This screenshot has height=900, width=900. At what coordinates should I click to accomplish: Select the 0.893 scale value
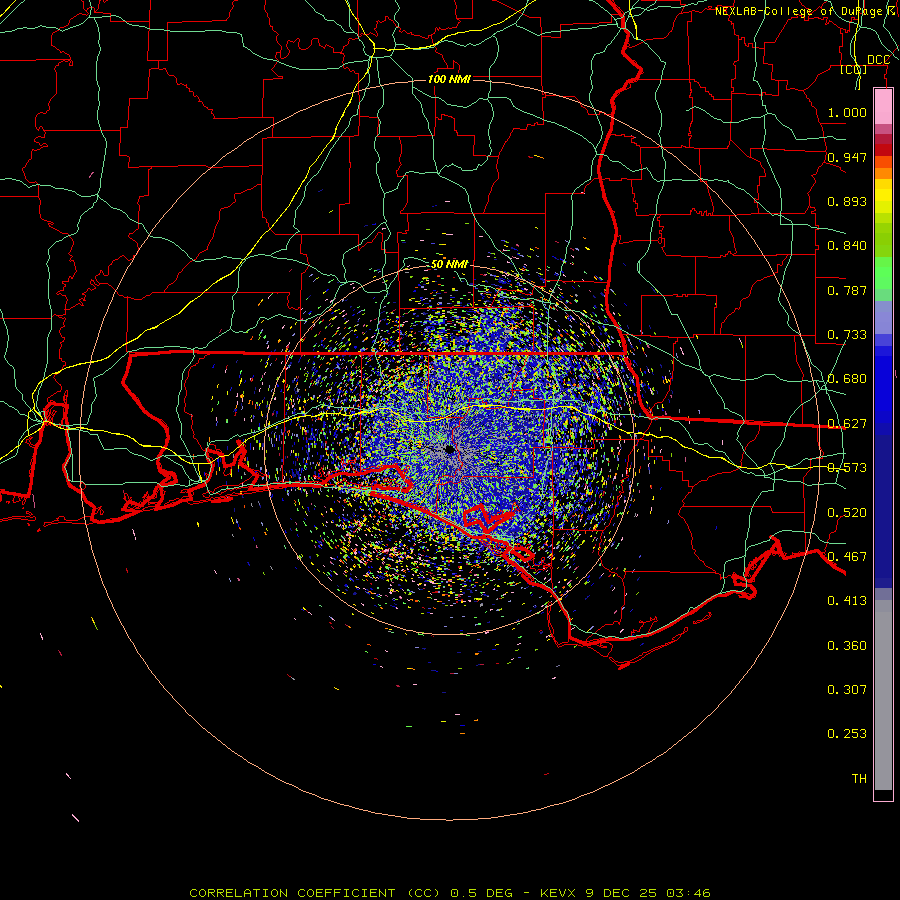pos(847,201)
